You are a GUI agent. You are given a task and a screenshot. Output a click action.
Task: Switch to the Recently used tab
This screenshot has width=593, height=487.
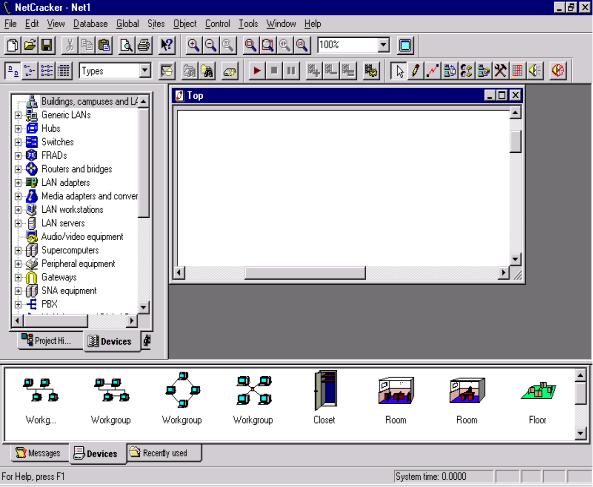click(165, 453)
